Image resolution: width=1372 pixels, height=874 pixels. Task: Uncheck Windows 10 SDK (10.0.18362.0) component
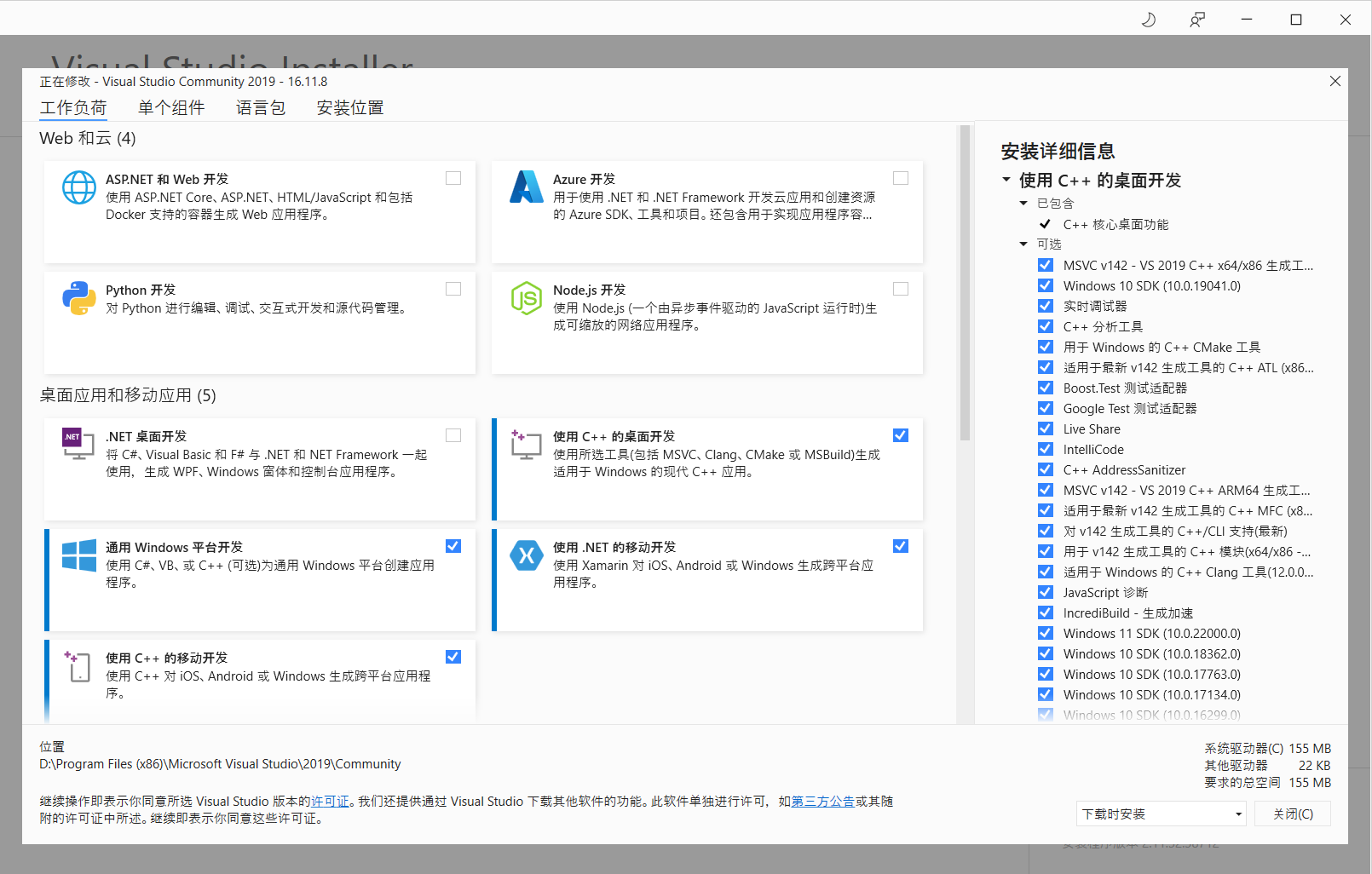click(1046, 653)
